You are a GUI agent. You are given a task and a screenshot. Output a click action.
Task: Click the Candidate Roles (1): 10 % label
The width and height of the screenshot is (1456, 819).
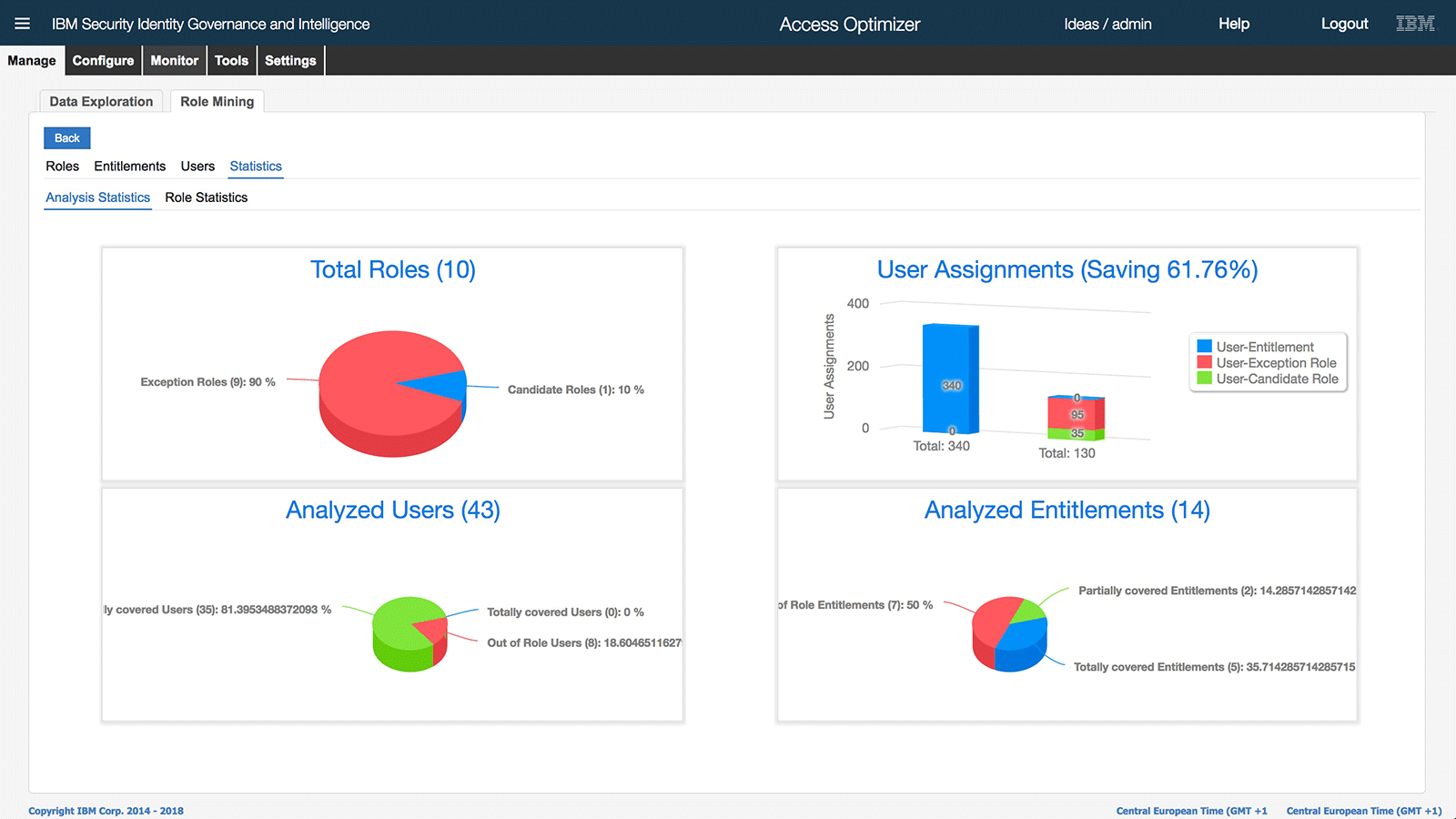(x=576, y=389)
